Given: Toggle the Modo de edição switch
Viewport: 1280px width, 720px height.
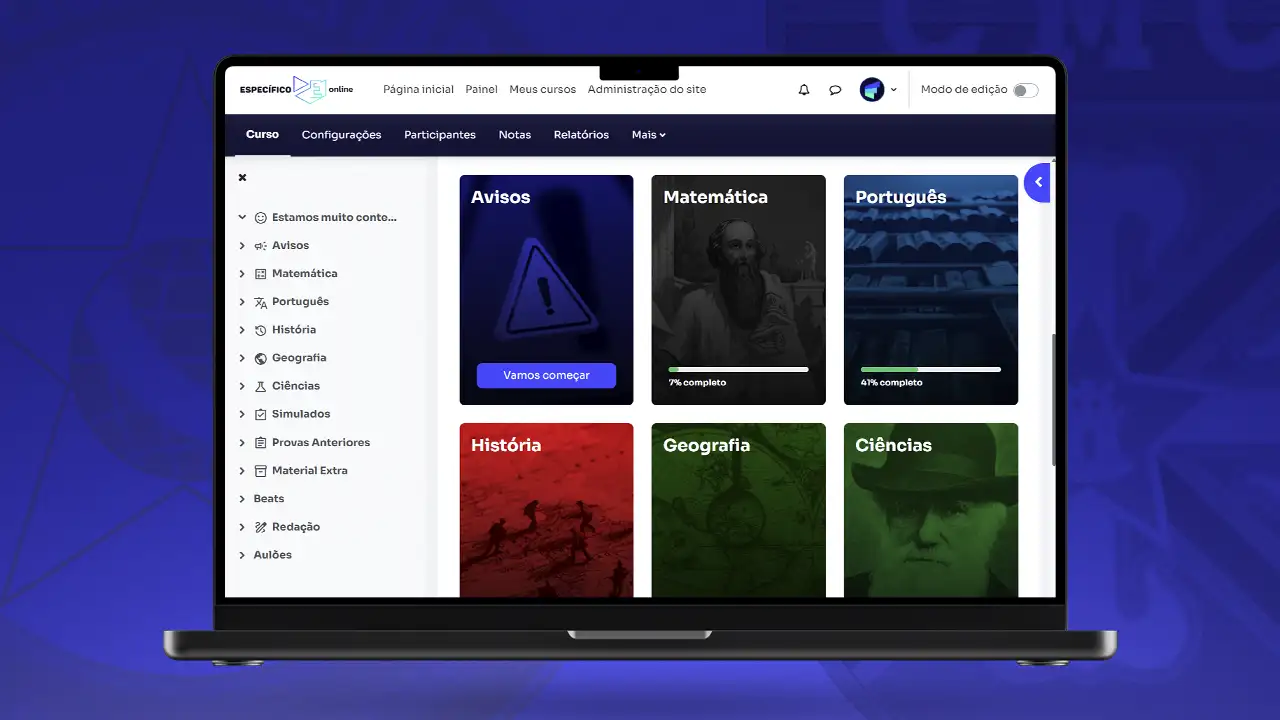Looking at the screenshot, I should (1025, 90).
